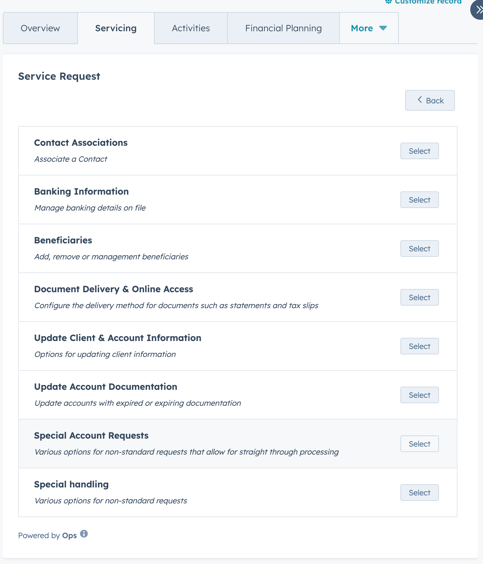Image resolution: width=483 pixels, height=564 pixels.
Task: Select the Special Account Requests option
Action: (x=419, y=444)
